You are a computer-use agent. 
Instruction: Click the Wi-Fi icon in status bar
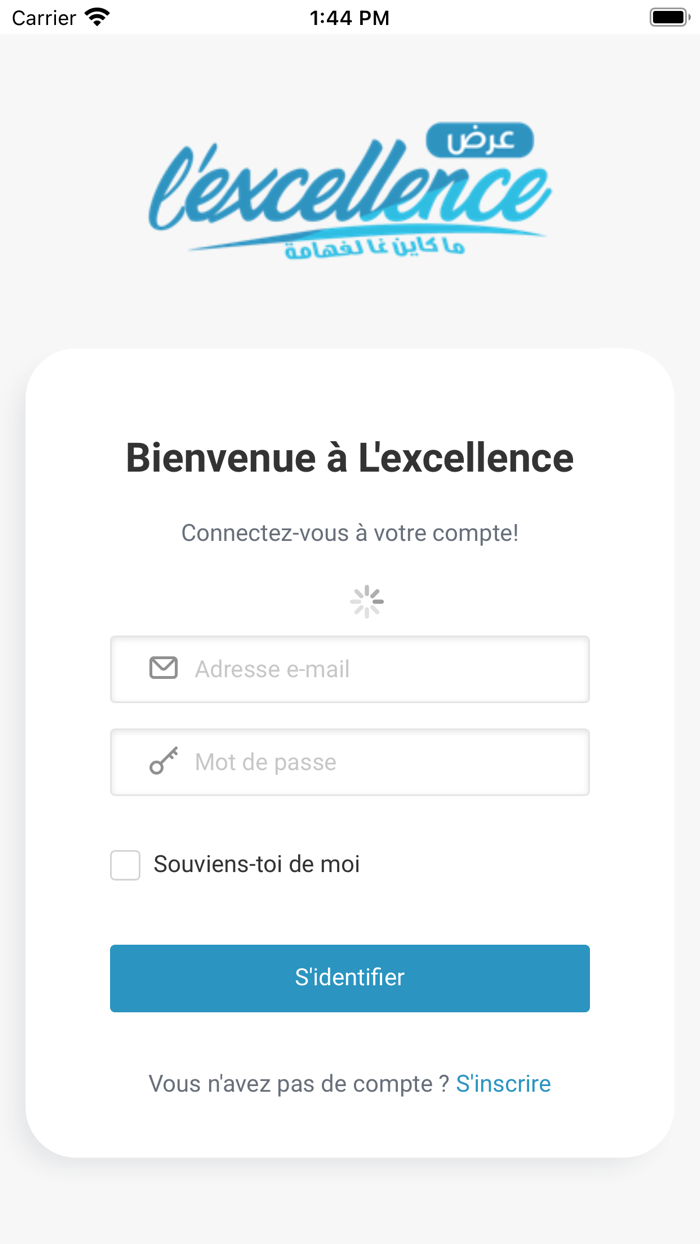pos(93,16)
